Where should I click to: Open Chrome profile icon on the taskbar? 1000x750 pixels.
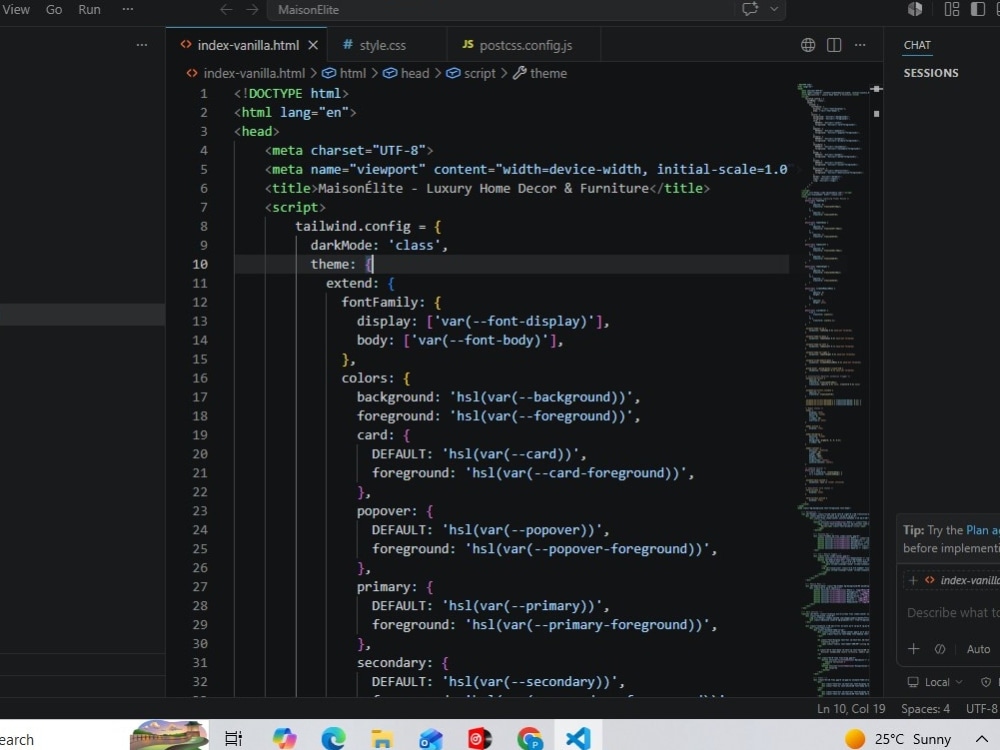529,739
